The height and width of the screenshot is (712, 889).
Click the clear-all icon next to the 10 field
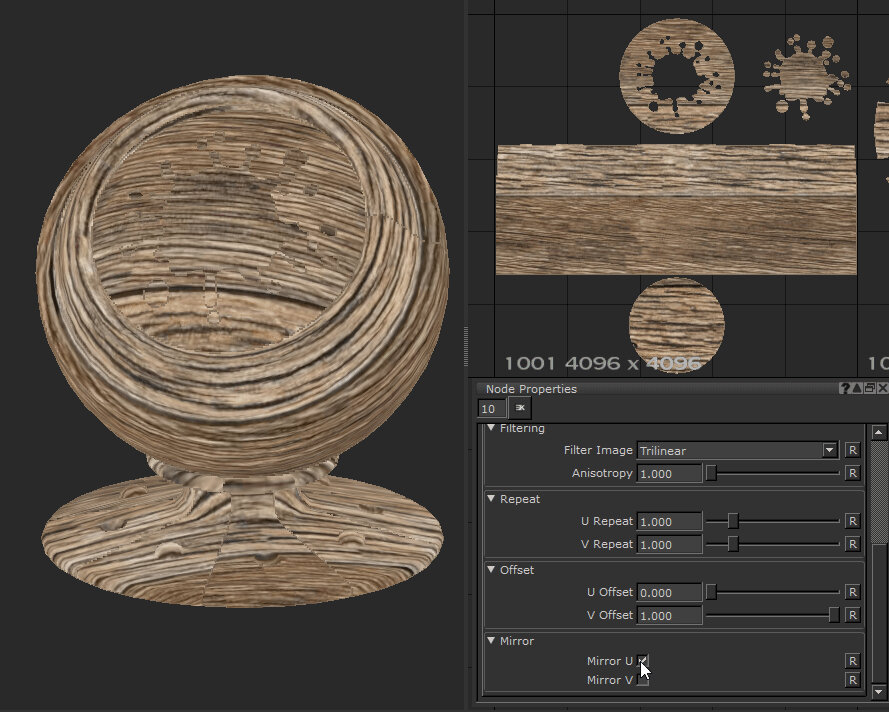pyautogui.click(x=520, y=408)
